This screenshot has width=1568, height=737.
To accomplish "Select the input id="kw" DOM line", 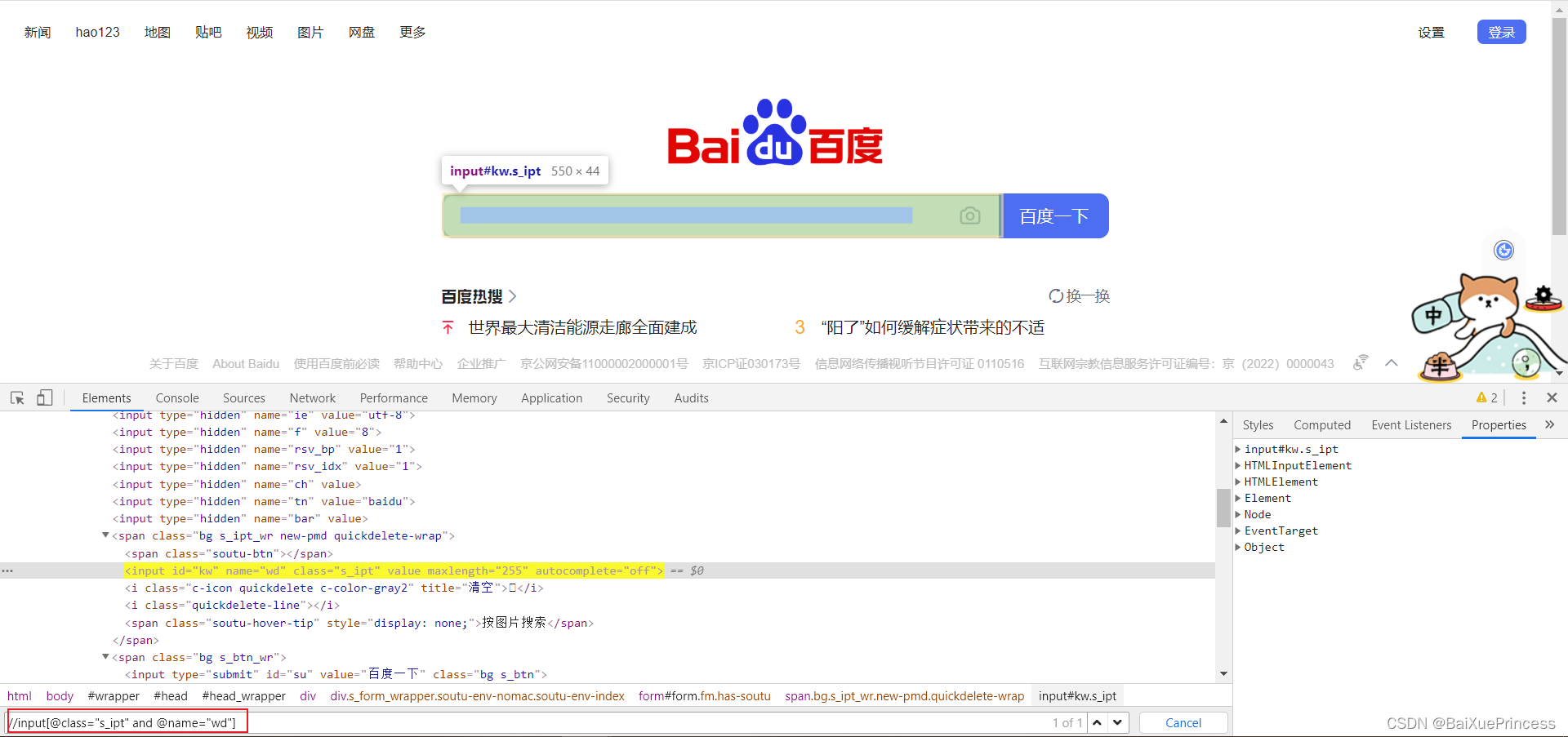I will click(x=394, y=571).
